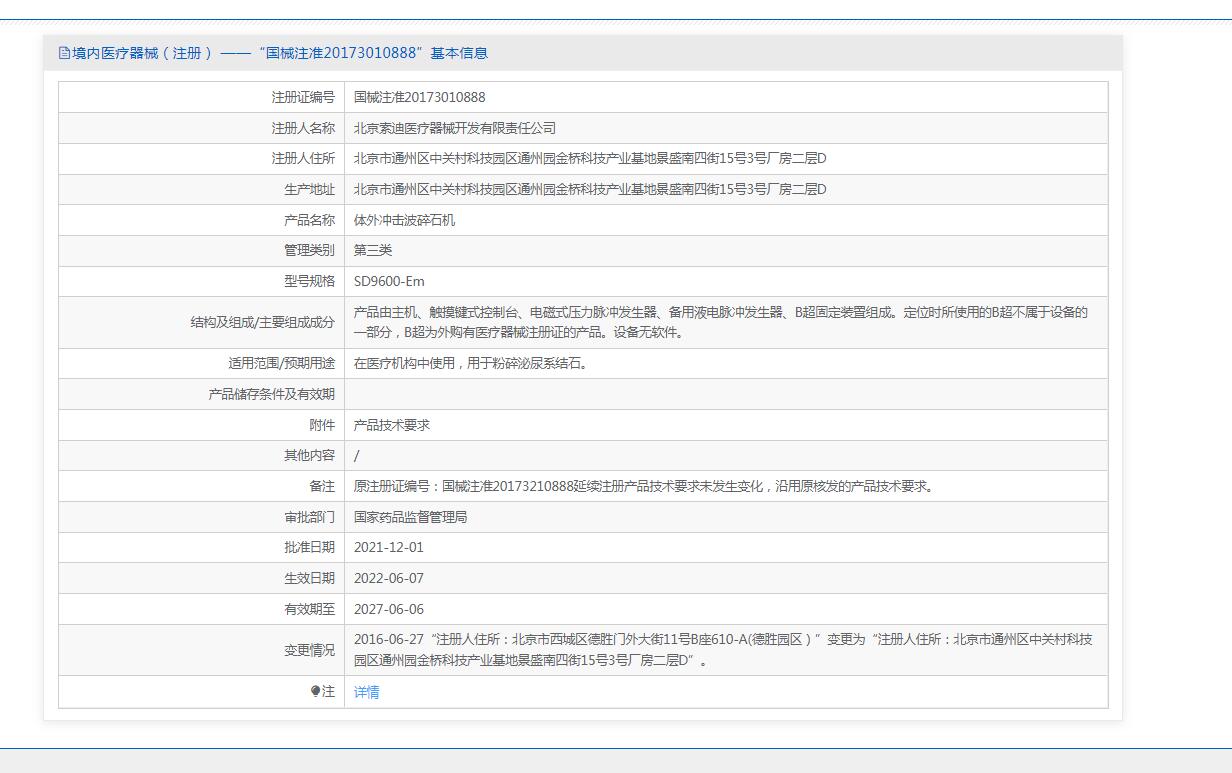This screenshot has height=773, width=1232.
Task: Click the 生效日期 label
Action: [309, 578]
